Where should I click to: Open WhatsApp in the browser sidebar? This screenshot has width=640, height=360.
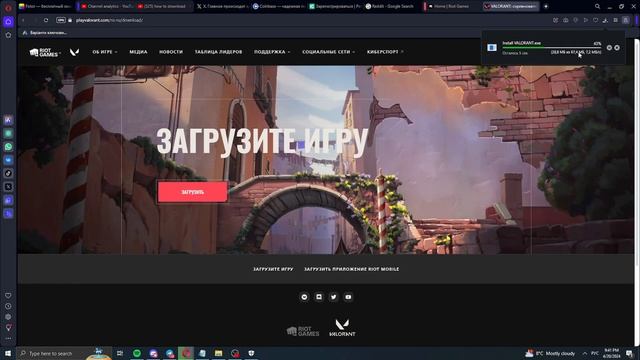pyautogui.click(x=8, y=147)
